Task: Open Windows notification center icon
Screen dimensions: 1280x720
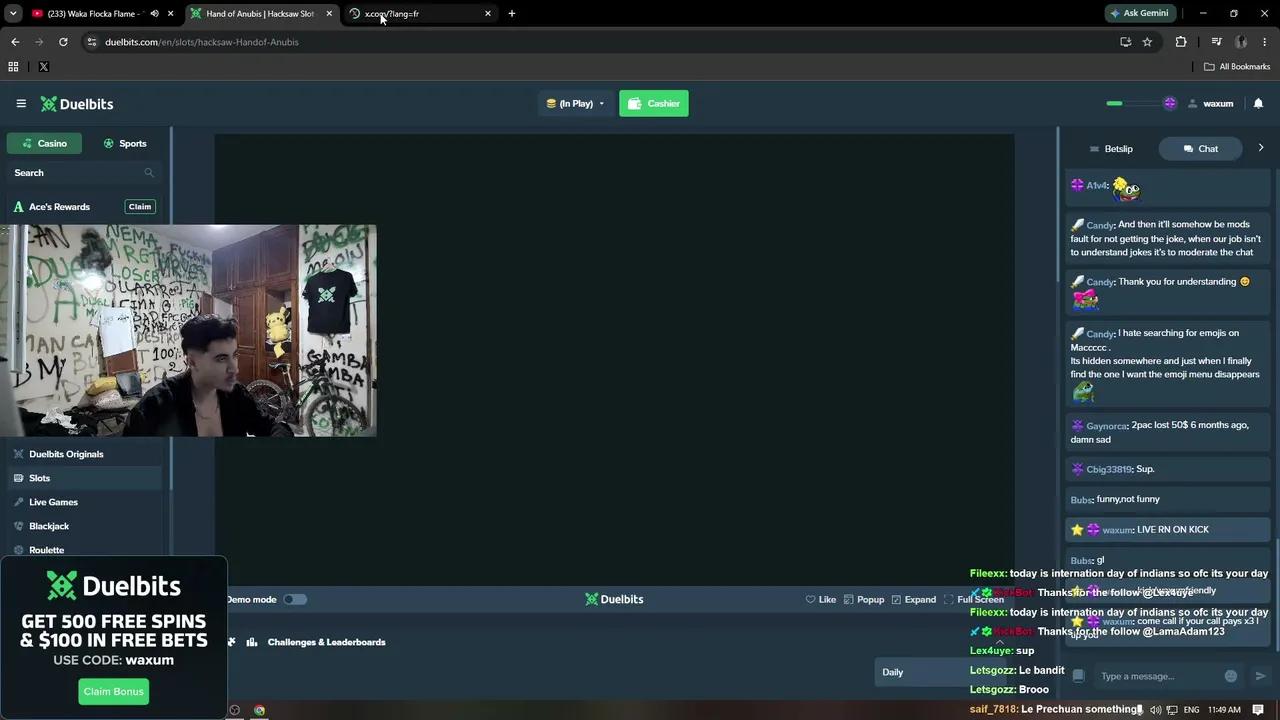Action: pos(1258,710)
